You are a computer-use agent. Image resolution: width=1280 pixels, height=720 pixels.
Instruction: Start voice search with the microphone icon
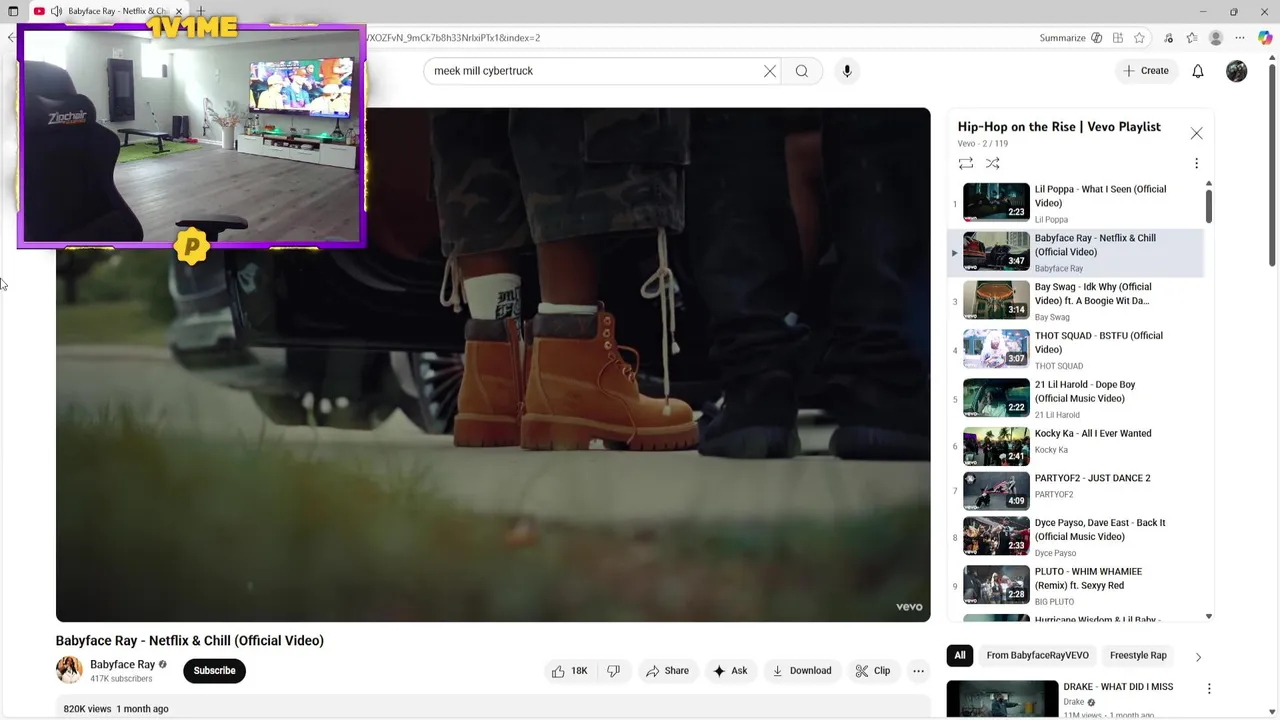[847, 71]
